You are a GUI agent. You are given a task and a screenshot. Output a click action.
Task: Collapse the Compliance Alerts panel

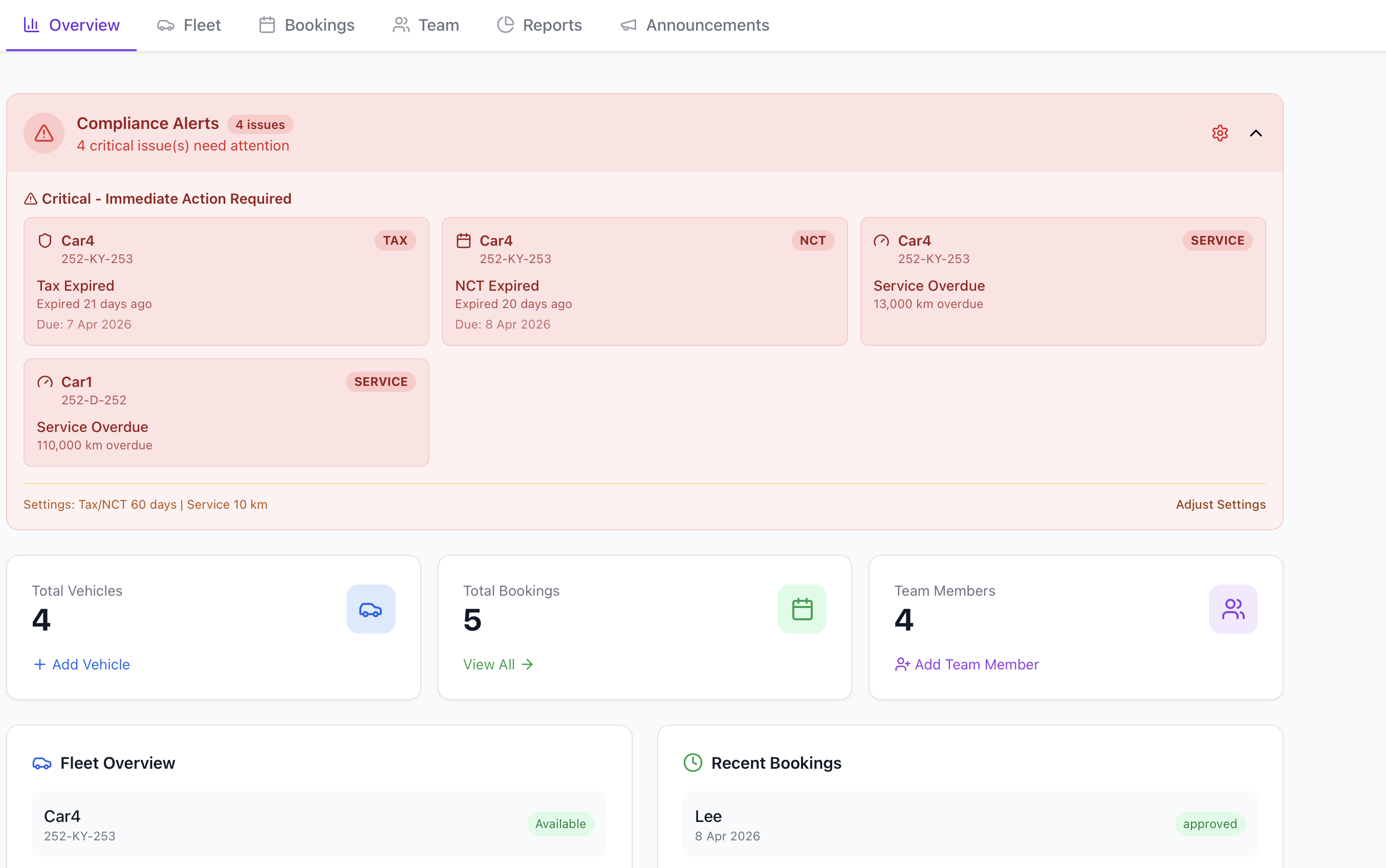point(1255,133)
